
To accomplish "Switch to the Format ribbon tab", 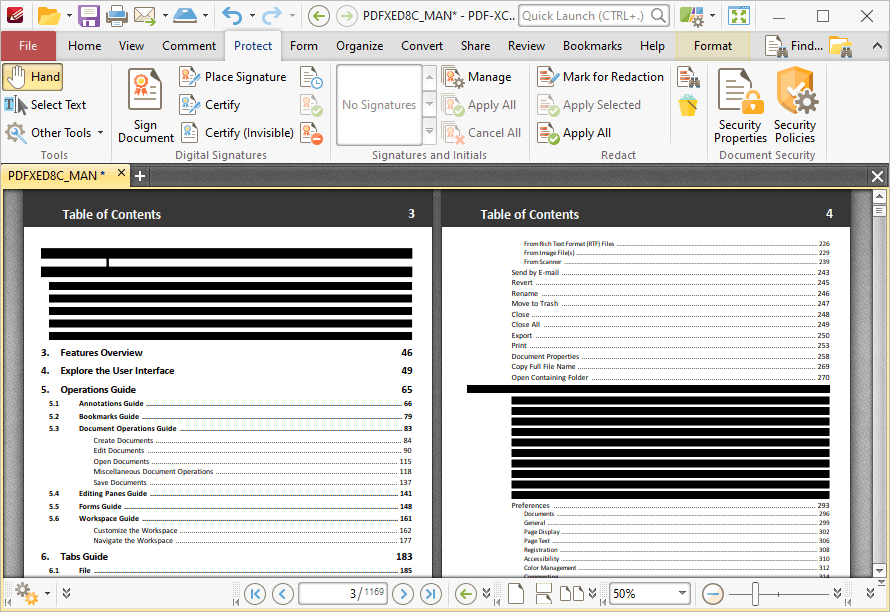I will [x=713, y=46].
